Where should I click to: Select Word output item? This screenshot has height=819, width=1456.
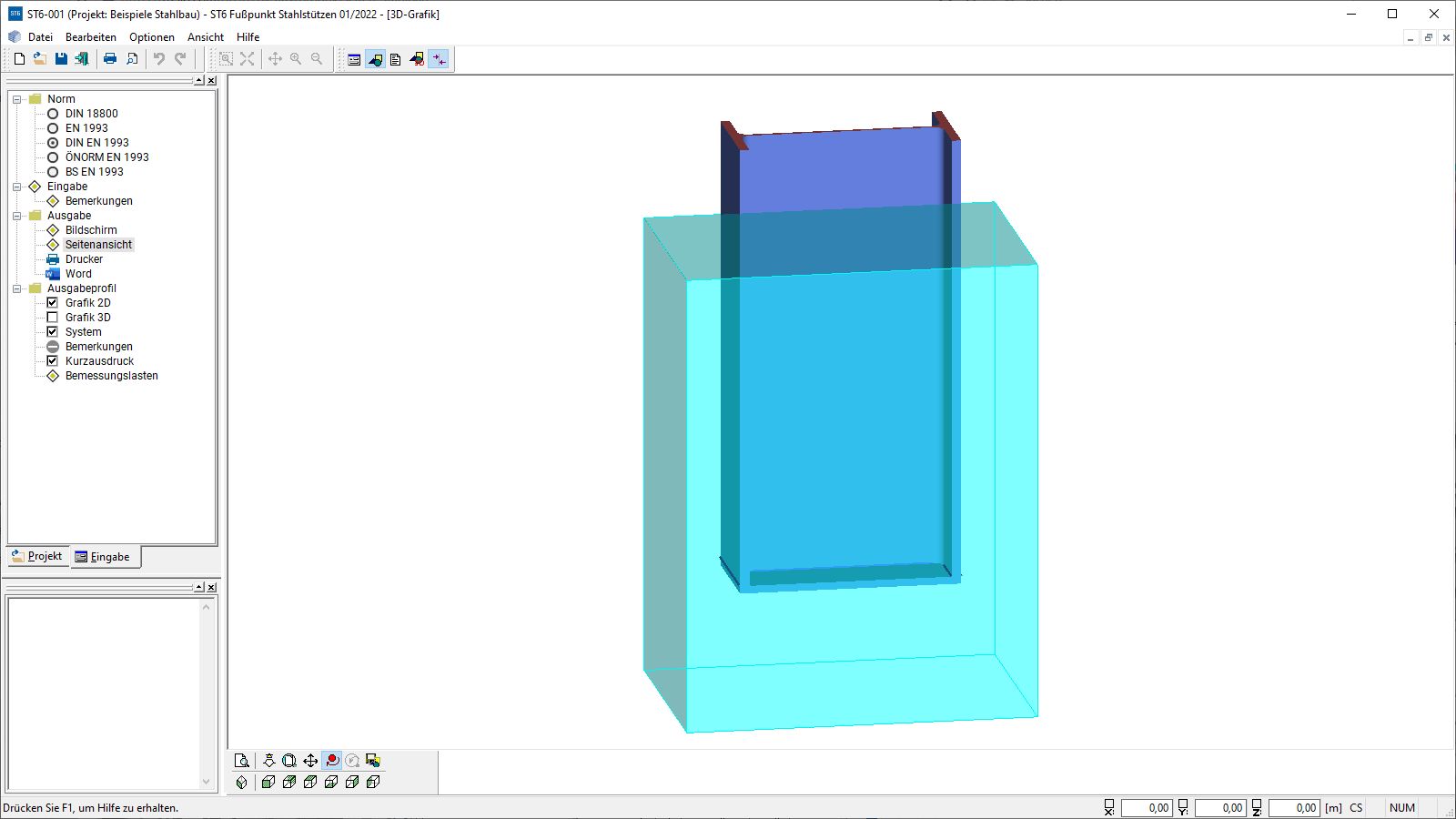[78, 274]
